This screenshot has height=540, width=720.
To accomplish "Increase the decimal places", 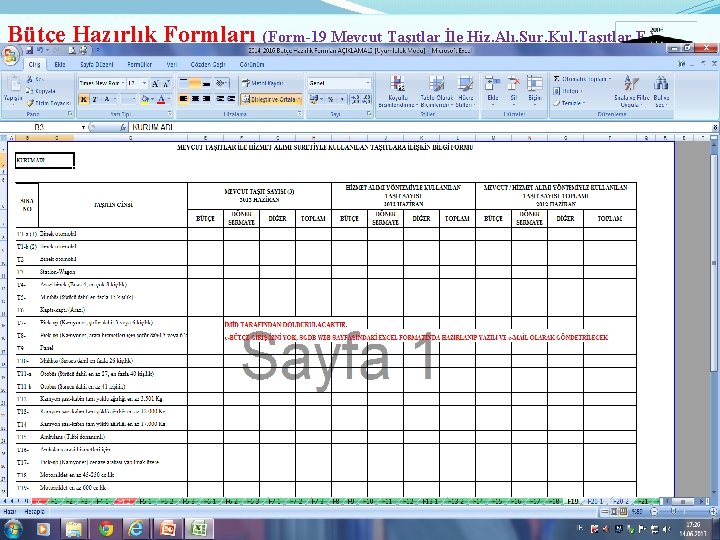I will pyautogui.click(x=355, y=99).
